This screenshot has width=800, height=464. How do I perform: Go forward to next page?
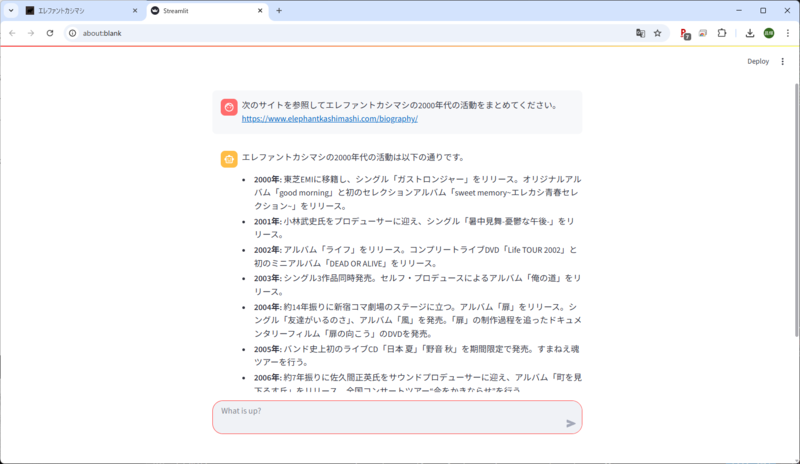31,33
